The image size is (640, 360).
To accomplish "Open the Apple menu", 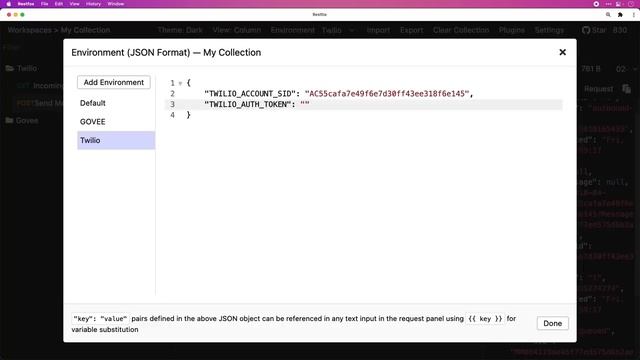I will pos(9,4).
